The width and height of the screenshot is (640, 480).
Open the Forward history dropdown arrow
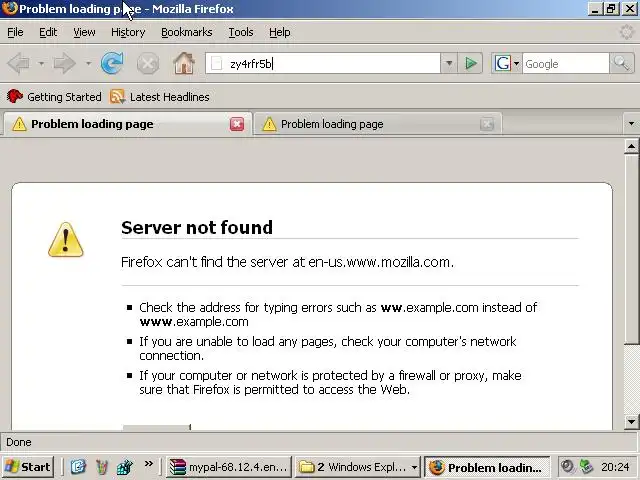[88, 64]
